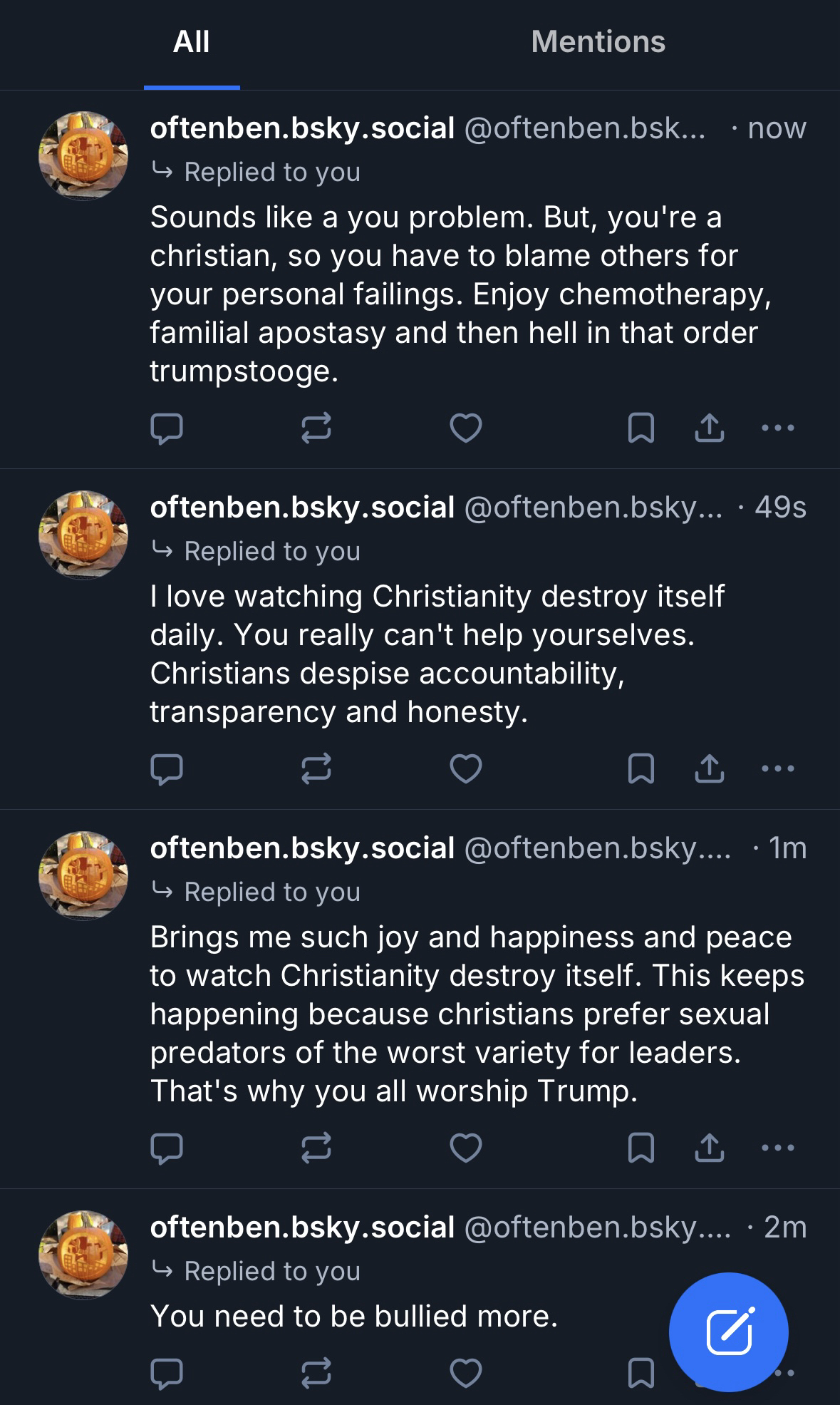840x1405 pixels.
Task: Open more options on 'despise accountability' post
Action: point(777,768)
